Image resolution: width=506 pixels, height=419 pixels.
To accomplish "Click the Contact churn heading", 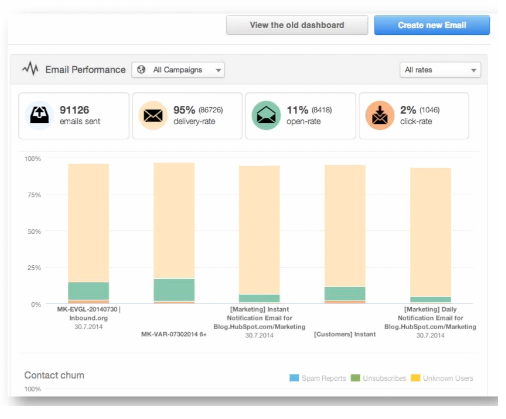I will (x=54, y=375).
